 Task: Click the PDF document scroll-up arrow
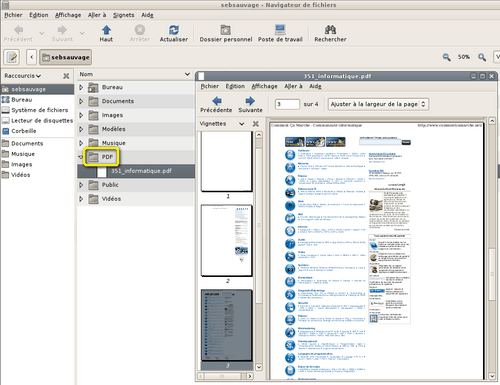coord(492,121)
